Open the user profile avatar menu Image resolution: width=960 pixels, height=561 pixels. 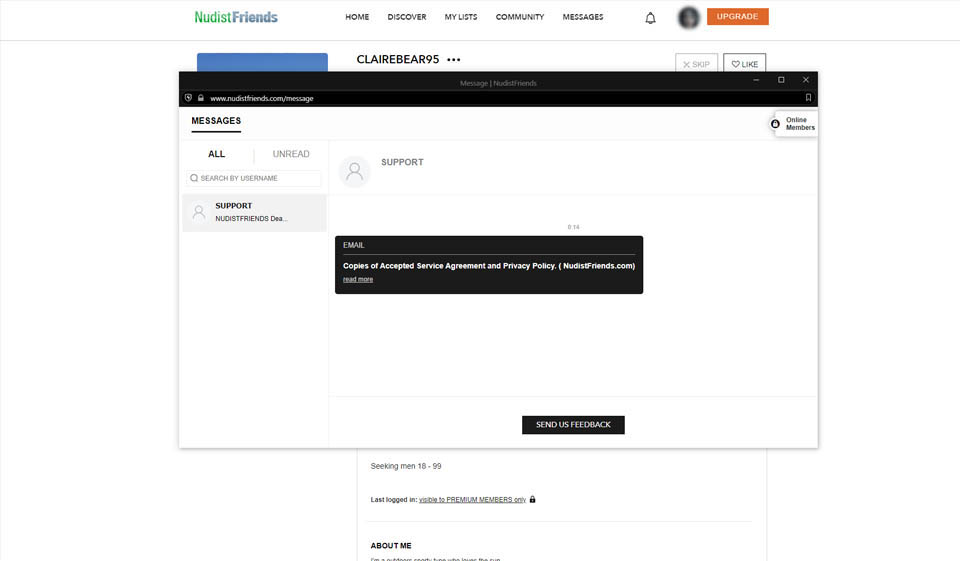(688, 17)
